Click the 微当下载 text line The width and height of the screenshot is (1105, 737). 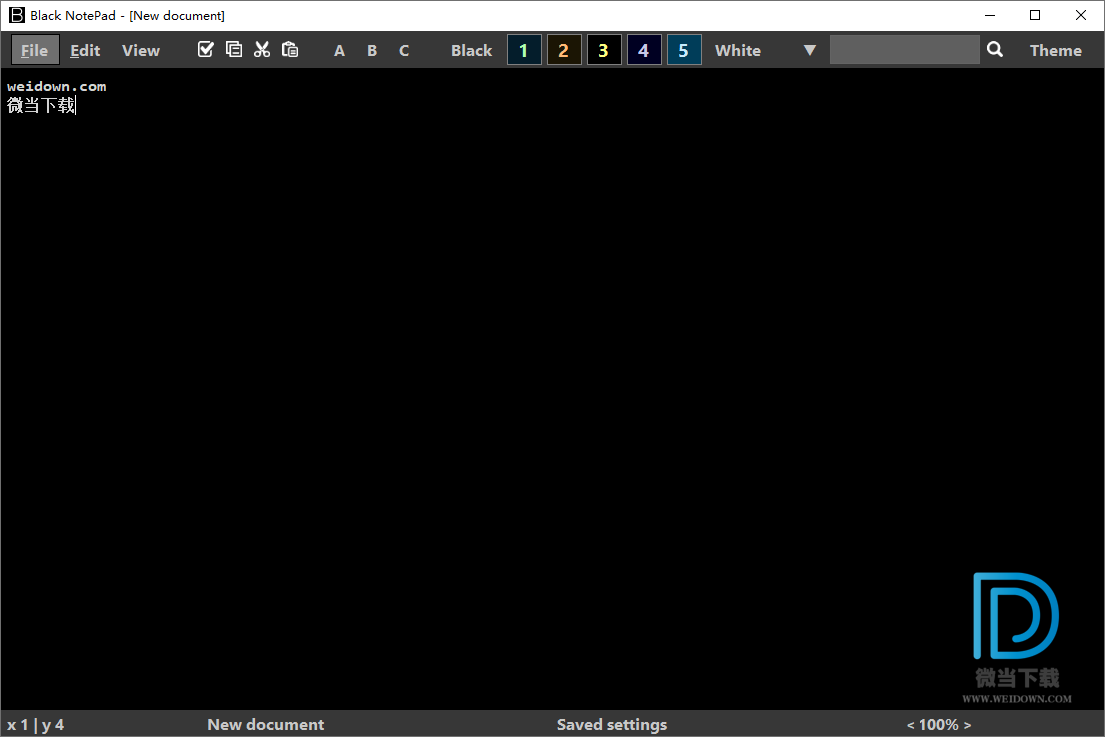pyautogui.click(x=41, y=106)
